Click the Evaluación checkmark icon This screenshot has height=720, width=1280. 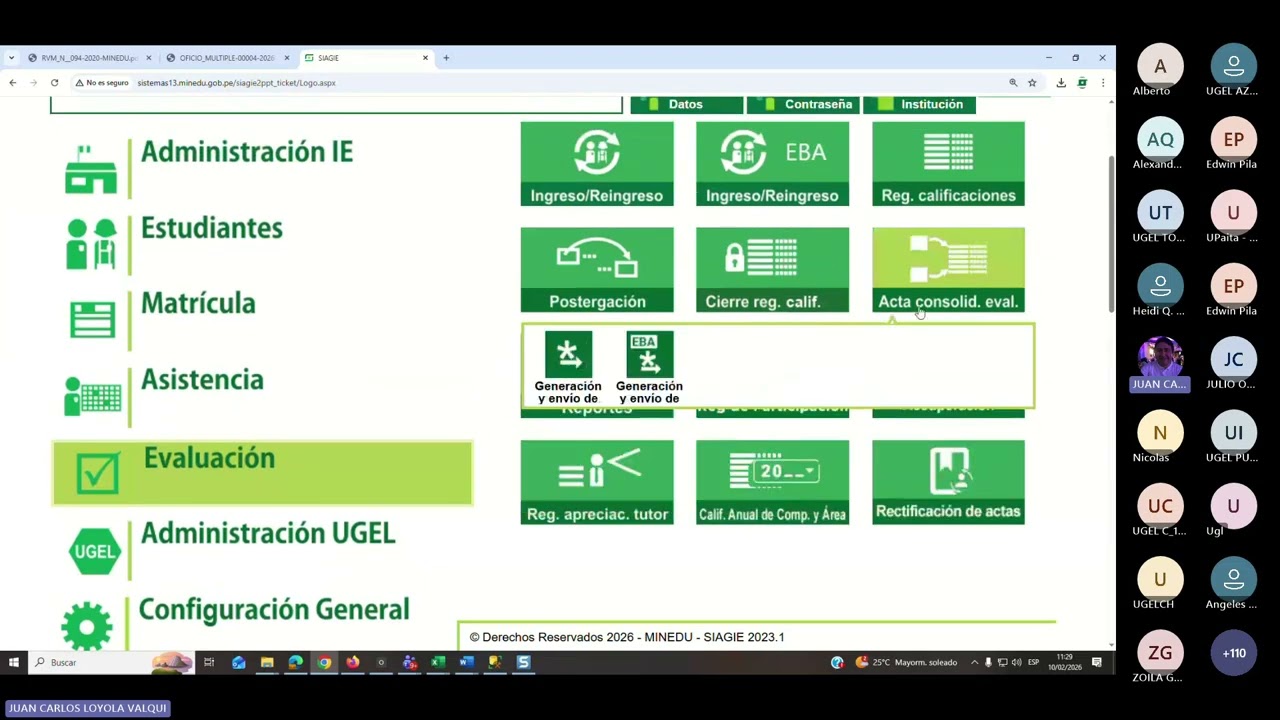click(x=97, y=472)
